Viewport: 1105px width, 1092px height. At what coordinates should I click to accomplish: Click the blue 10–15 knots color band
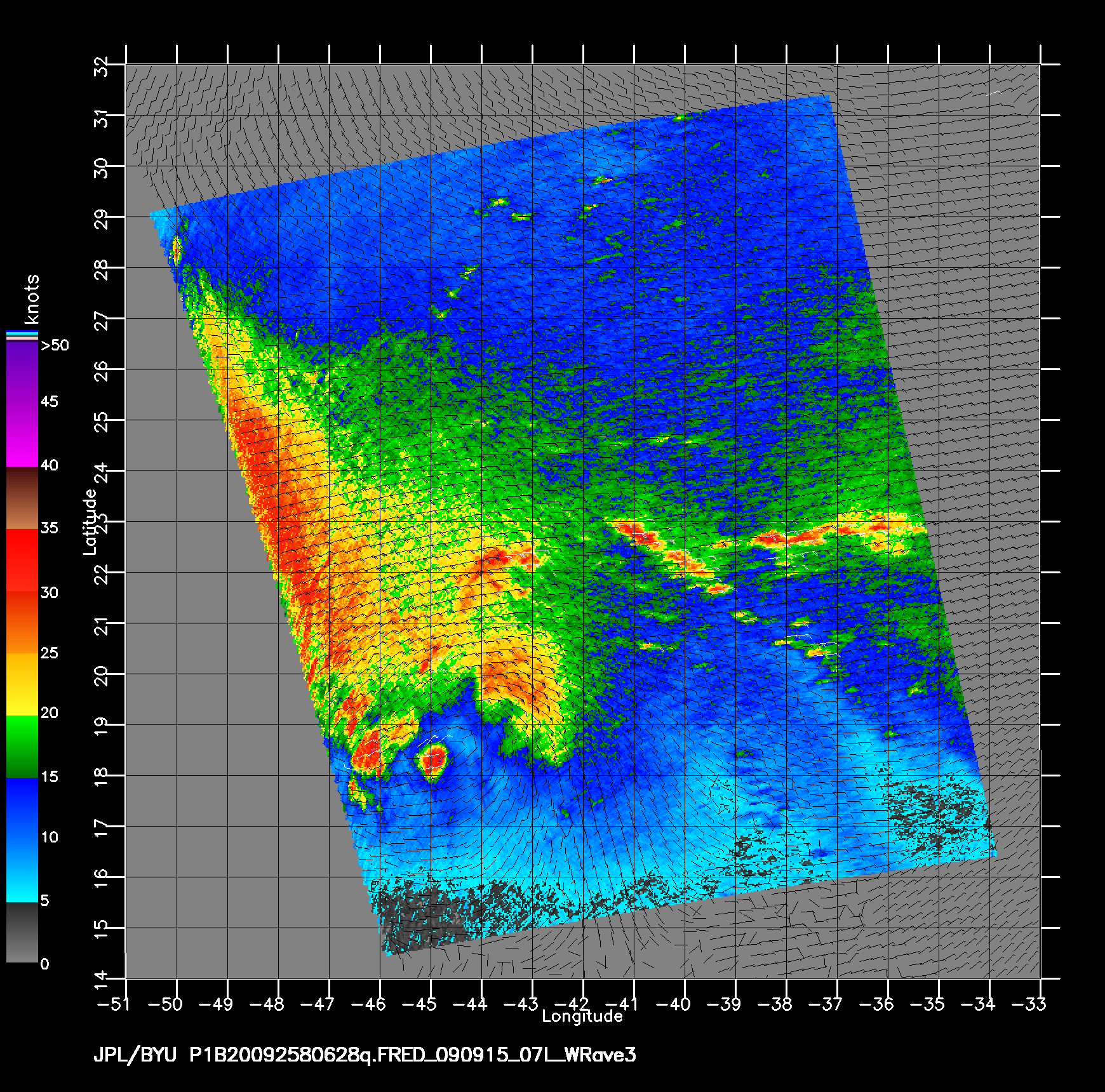(x=22, y=809)
